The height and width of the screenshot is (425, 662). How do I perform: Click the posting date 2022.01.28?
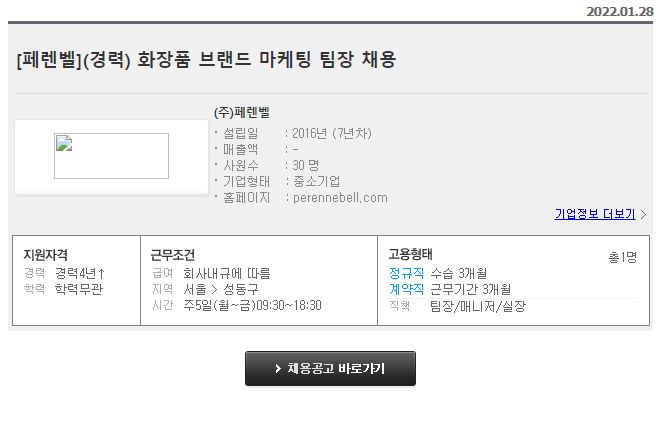[618, 11]
